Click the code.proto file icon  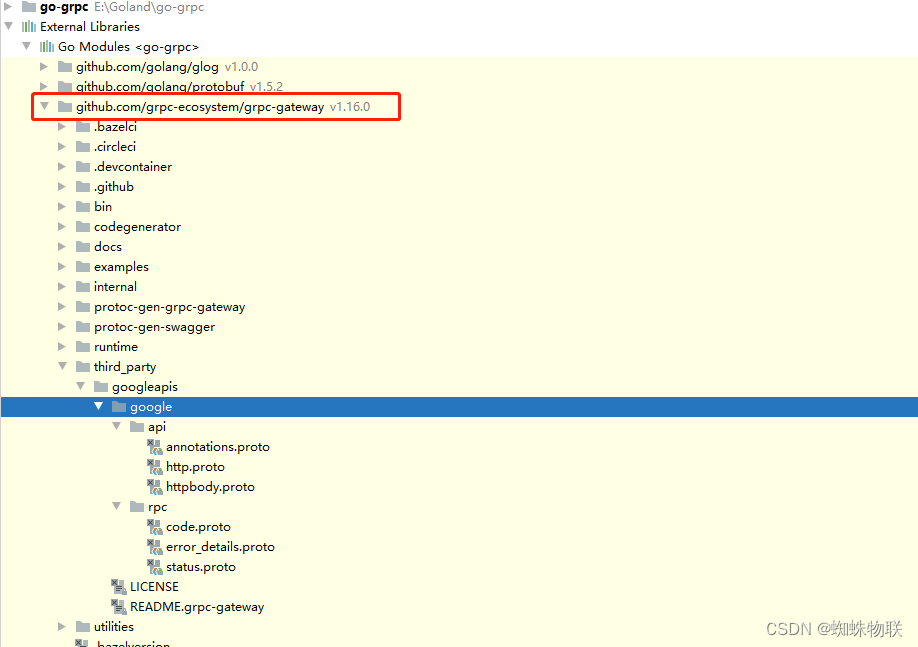(155, 527)
